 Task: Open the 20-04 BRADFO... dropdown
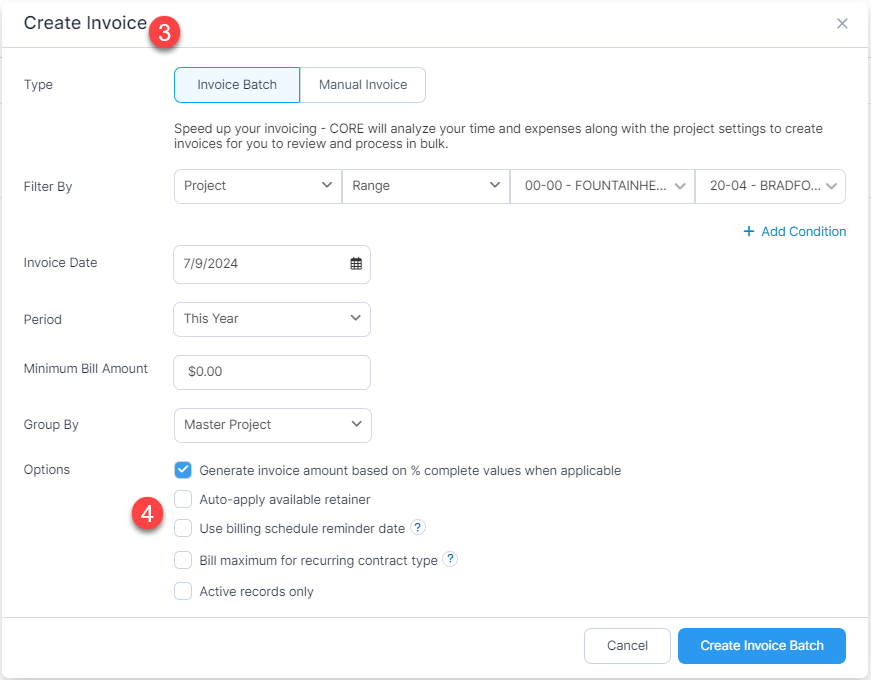770,186
